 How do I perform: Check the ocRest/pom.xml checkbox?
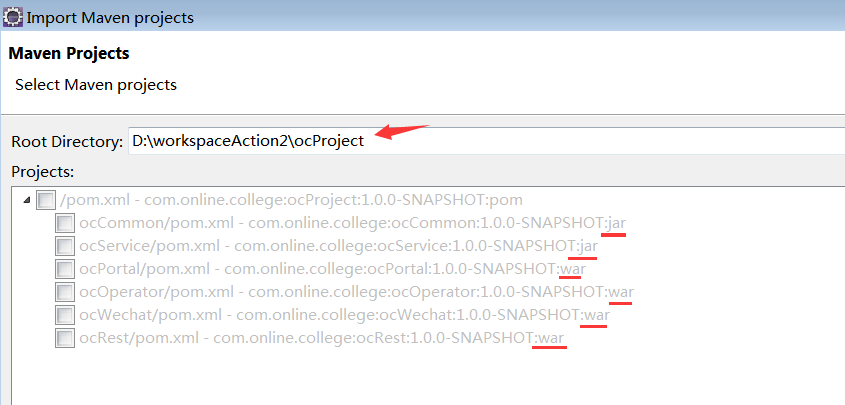65,339
